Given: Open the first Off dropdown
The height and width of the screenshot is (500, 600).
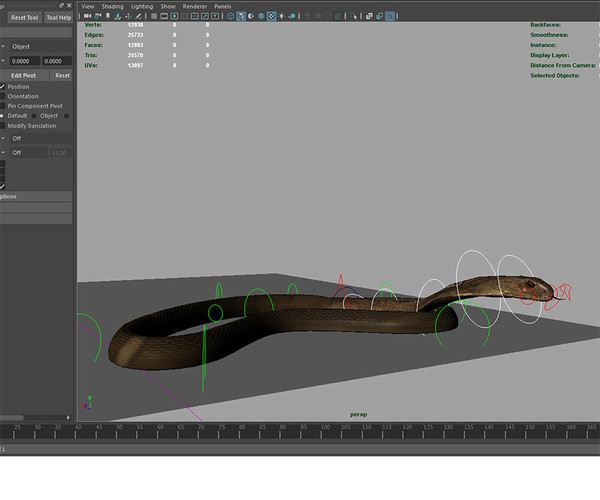Looking at the screenshot, I should [40, 138].
